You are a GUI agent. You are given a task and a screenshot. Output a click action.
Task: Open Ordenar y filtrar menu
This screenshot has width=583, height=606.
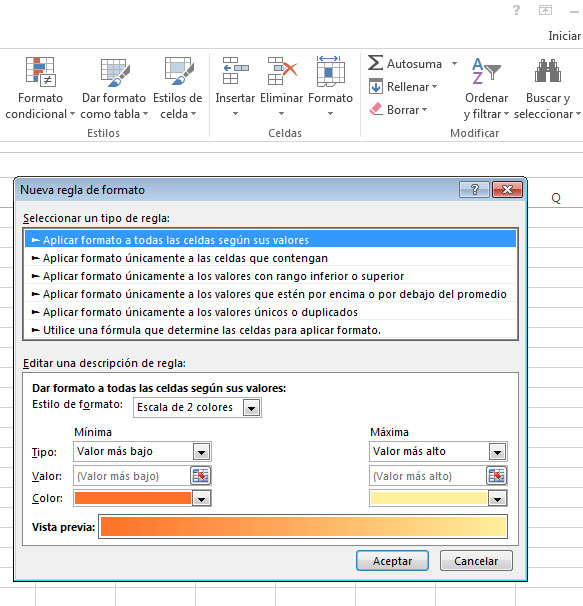pyautogui.click(x=486, y=88)
